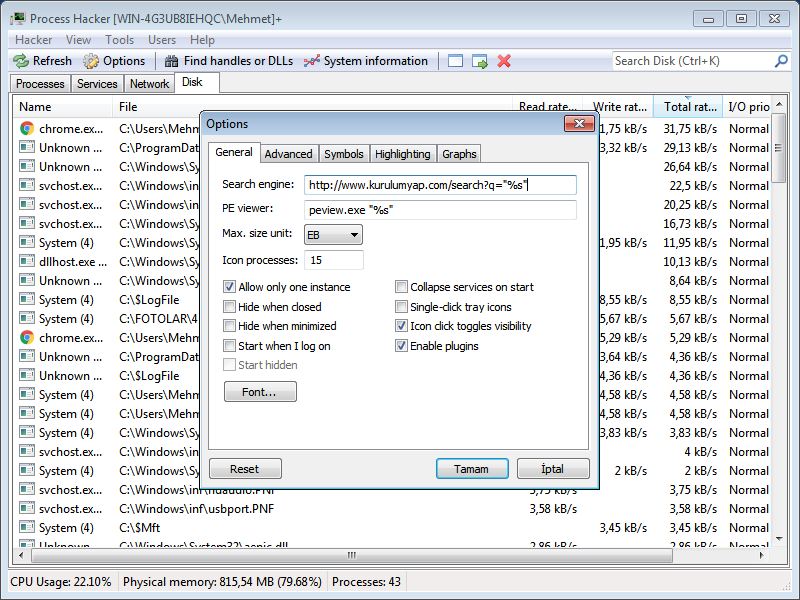Click the Icon processes number field

pos(334,260)
